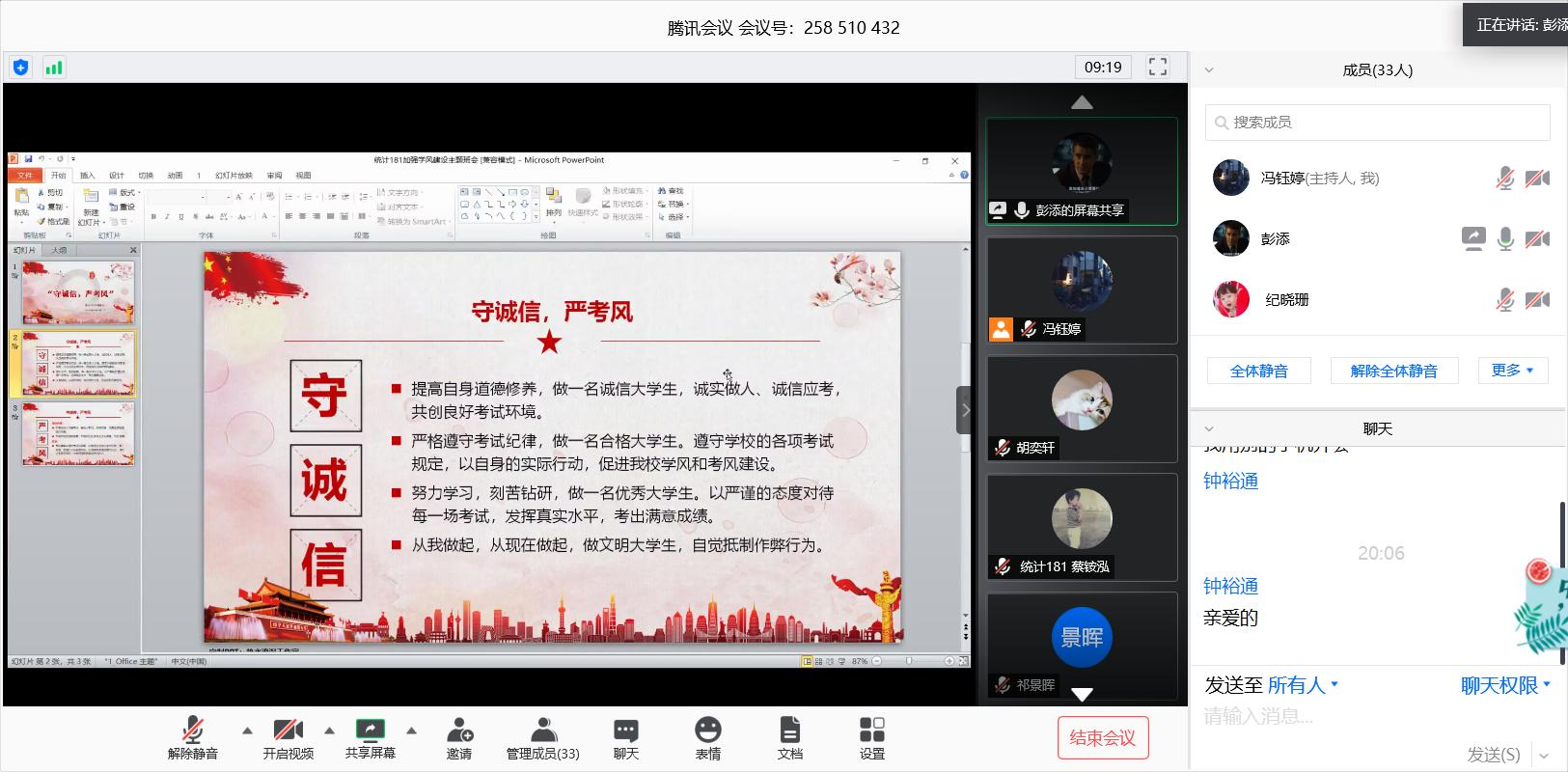This screenshot has height=772, width=1568.
Task: Click the red 结束会议 end meeting button
Action: (x=1102, y=738)
